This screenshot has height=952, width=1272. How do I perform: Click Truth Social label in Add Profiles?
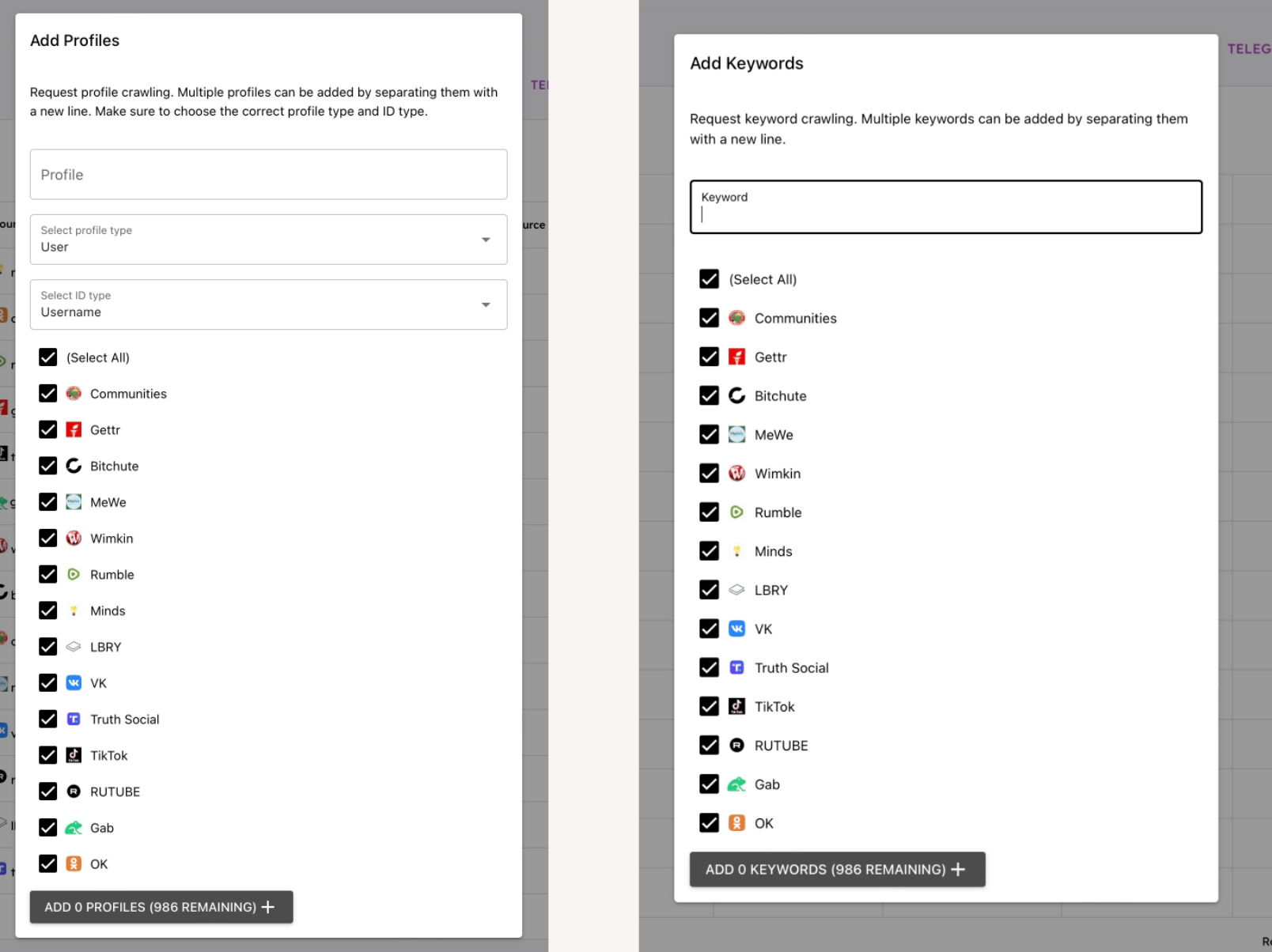[125, 720]
